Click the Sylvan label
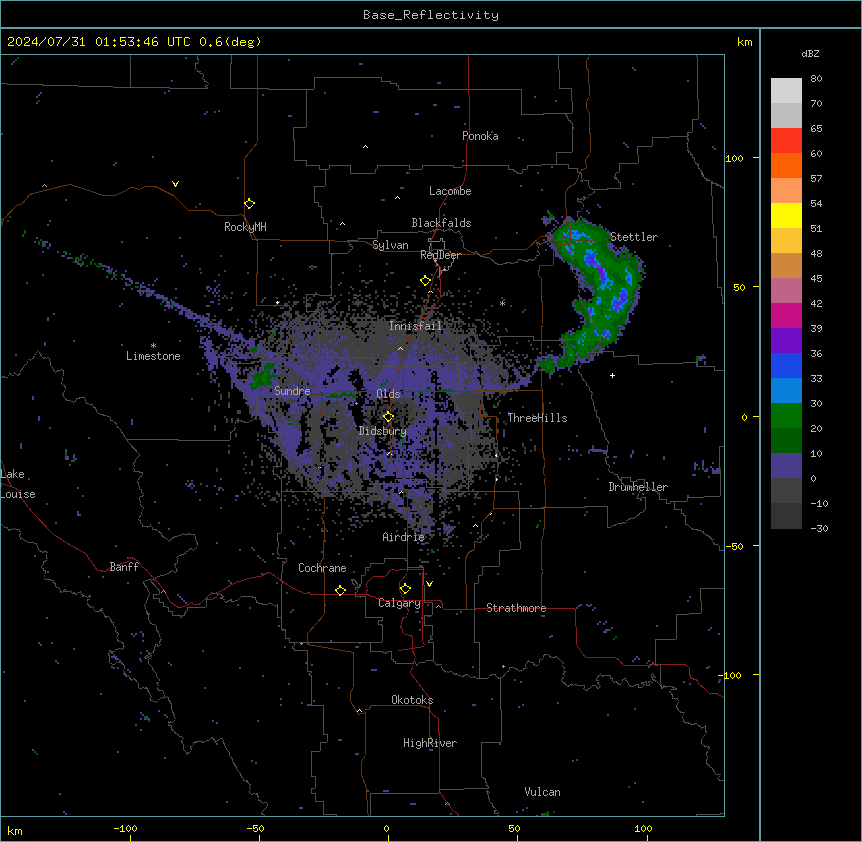862x842 pixels. pos(390,245)
